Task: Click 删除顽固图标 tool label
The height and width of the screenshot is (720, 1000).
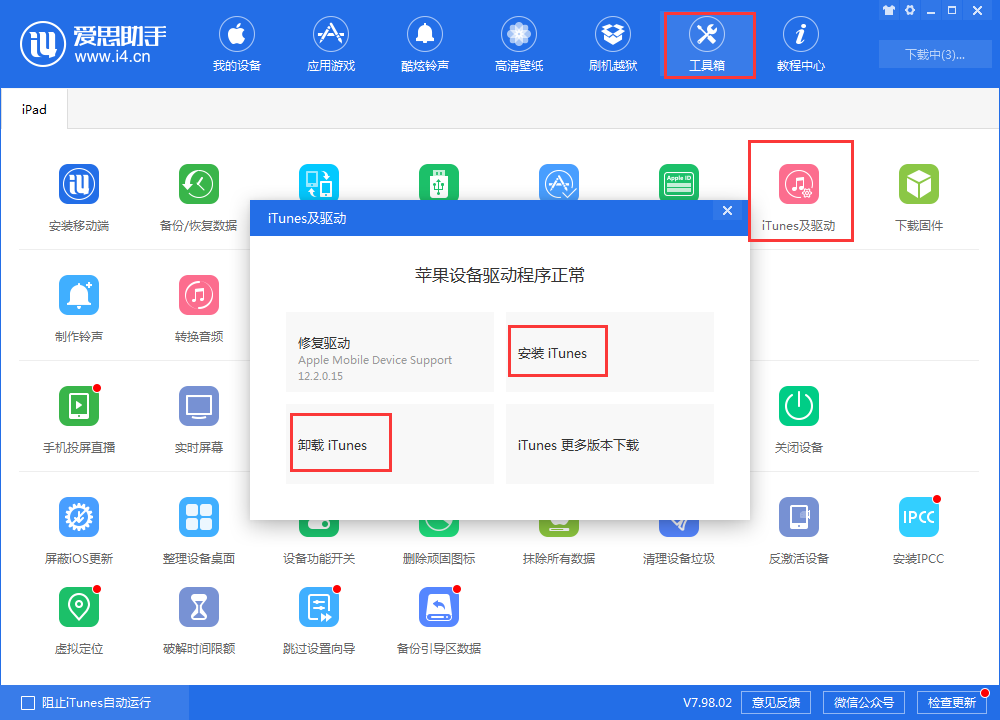Action: pyautogui.click(x=439, y=559)
